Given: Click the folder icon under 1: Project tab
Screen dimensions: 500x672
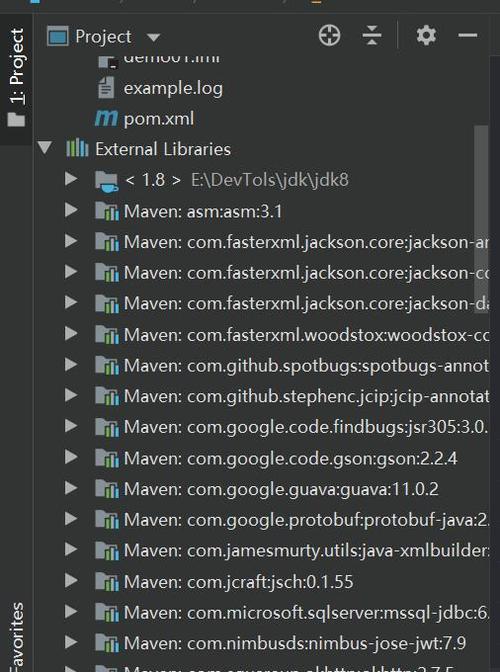Looking at the screenshot, I should click(16, 119).
